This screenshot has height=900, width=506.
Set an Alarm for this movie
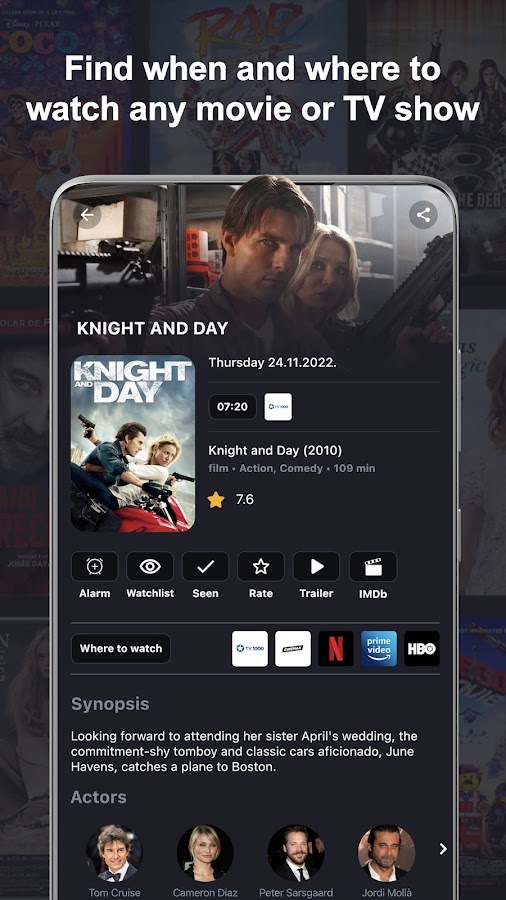tap(95, 567)
